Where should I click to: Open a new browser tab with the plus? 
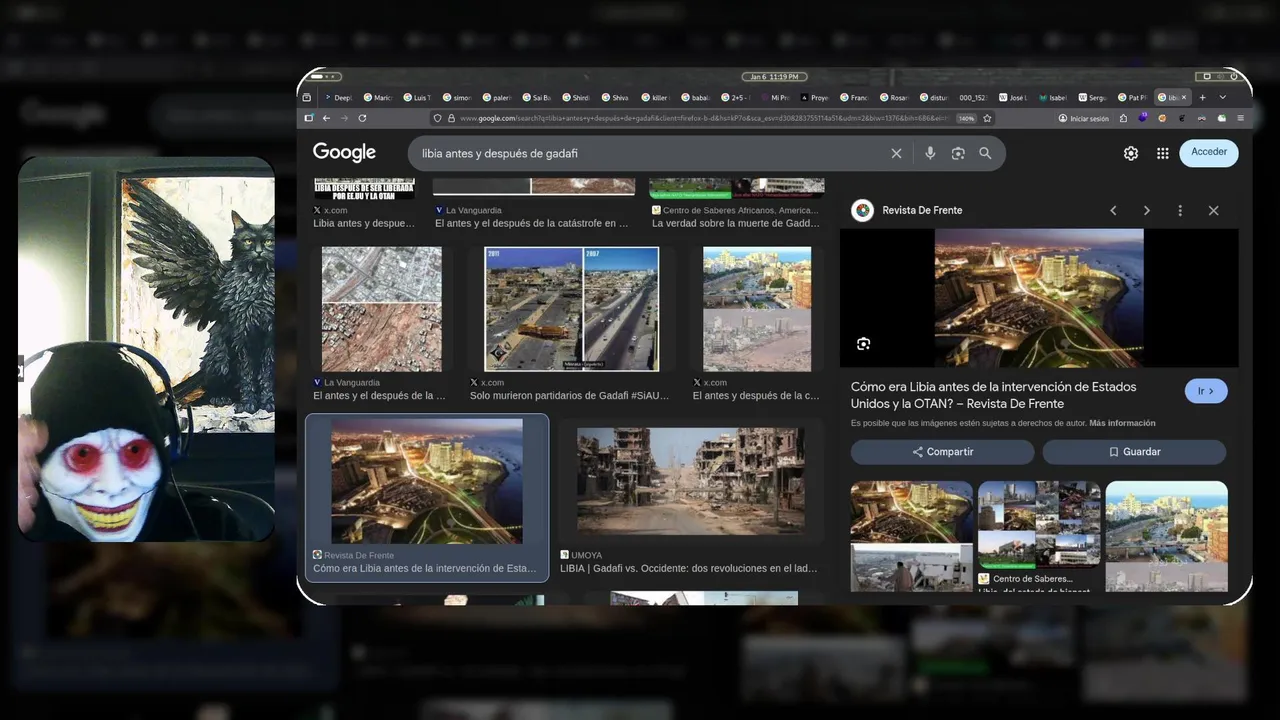click(1202, 97)
